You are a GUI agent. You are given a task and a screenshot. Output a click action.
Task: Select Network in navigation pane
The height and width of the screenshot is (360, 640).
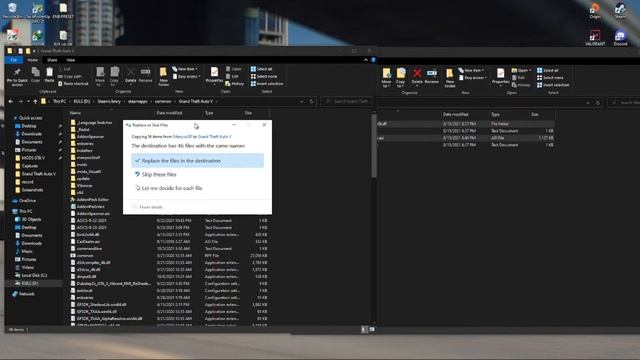pyautogui.click(x=27, y=294)
